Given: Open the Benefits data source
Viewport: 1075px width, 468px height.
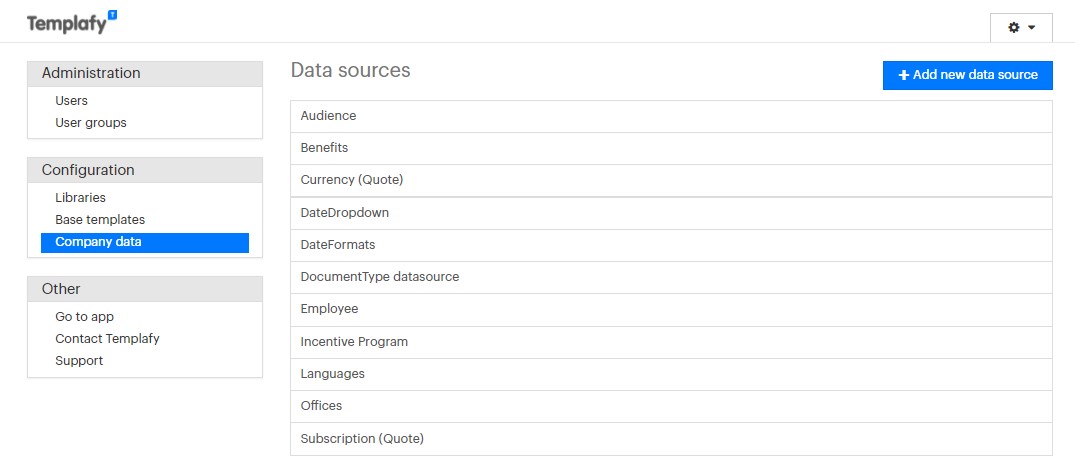Looking at the screenshot, I should (324, 148).
